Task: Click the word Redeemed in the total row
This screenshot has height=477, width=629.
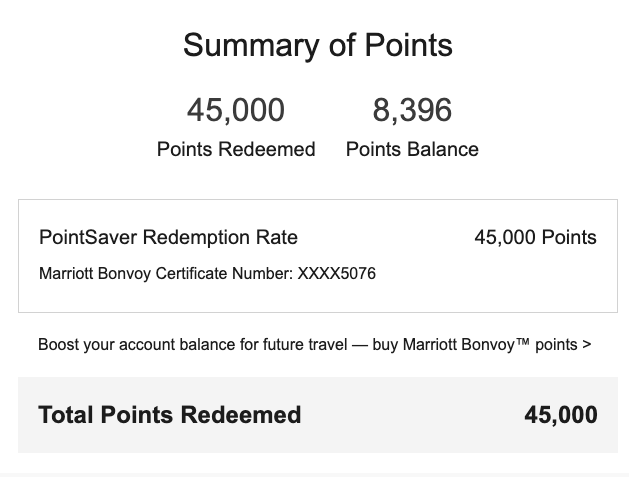Action: click(x=241, y=415)
